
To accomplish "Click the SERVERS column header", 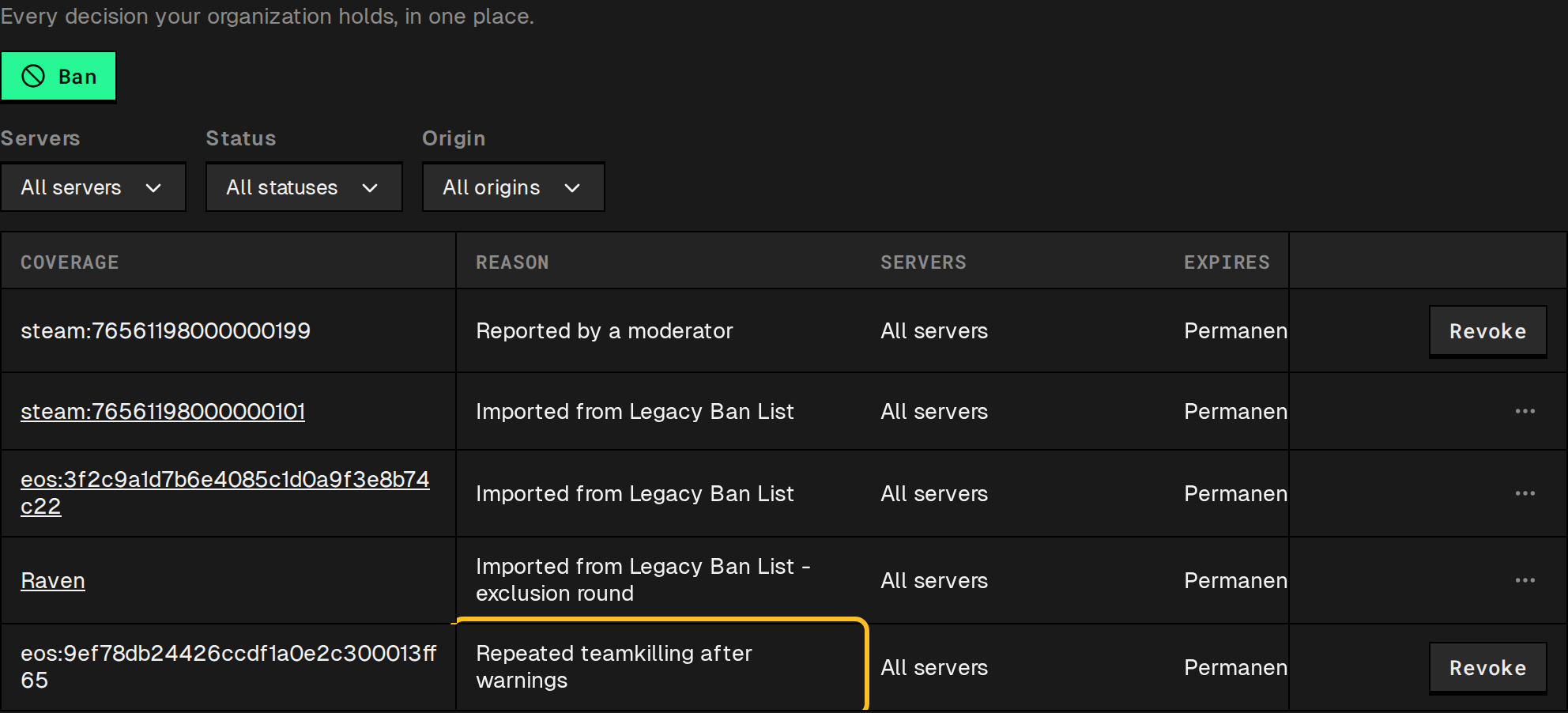I will 923,262.
